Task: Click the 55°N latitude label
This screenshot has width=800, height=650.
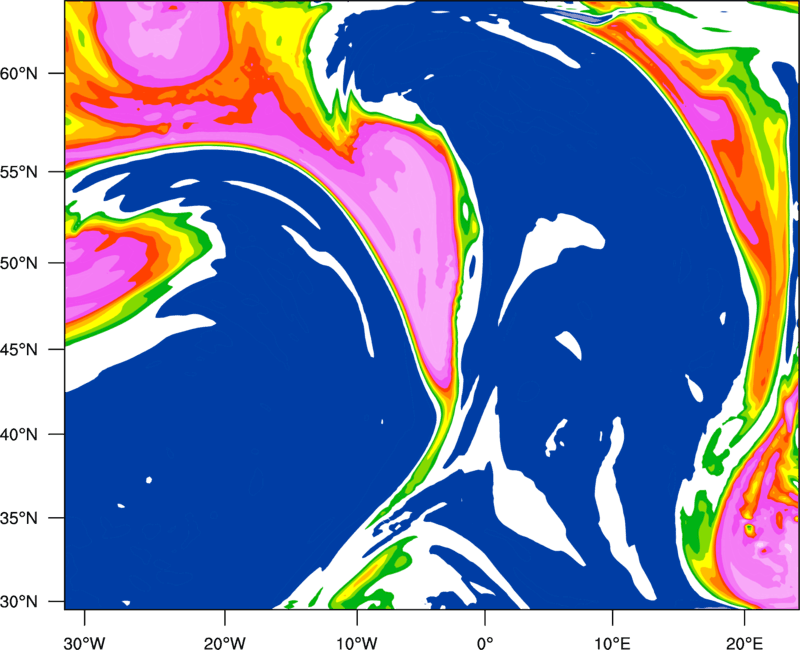Action: point(19,171)
